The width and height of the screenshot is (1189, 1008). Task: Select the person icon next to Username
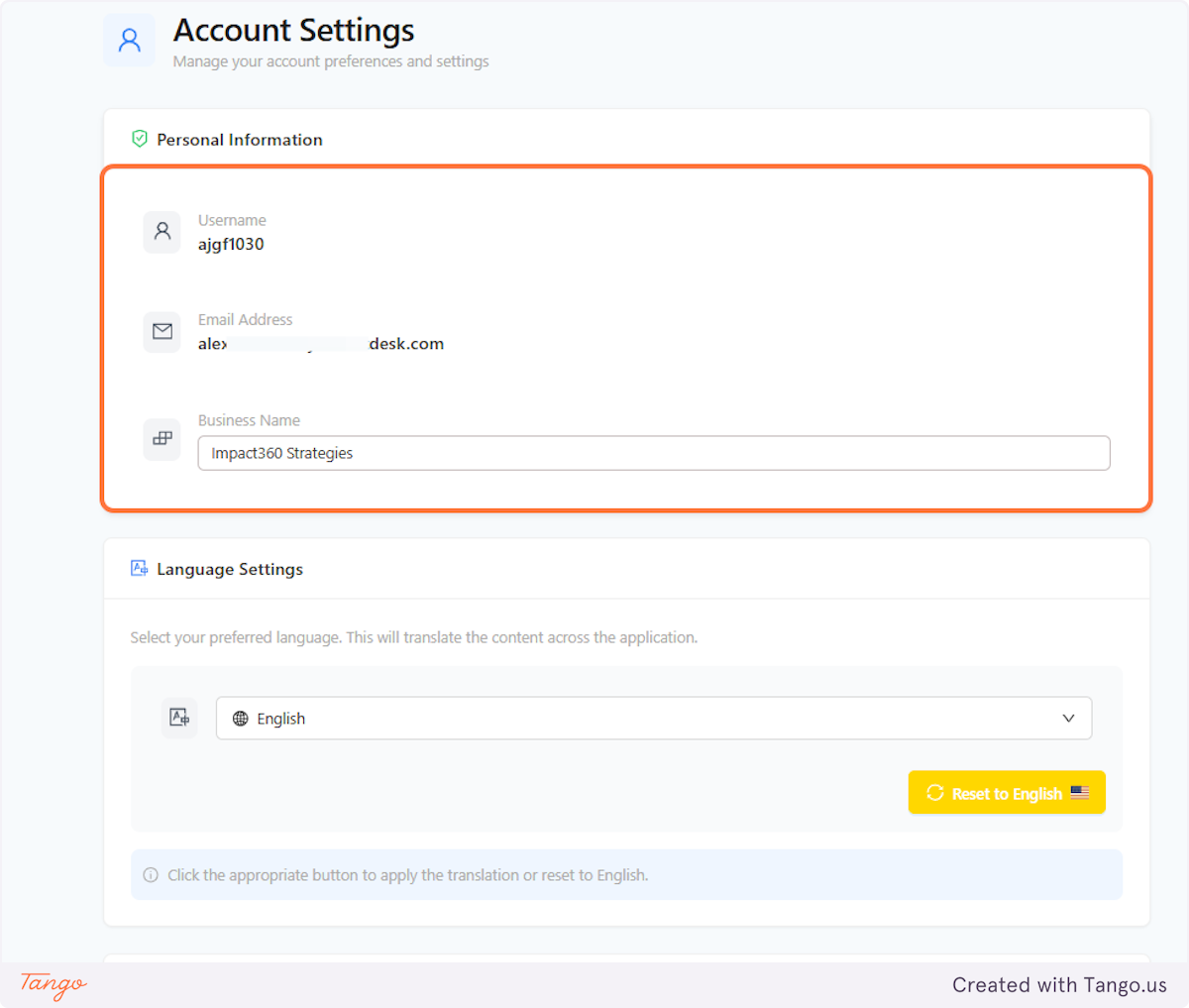(x=162, y=232)
